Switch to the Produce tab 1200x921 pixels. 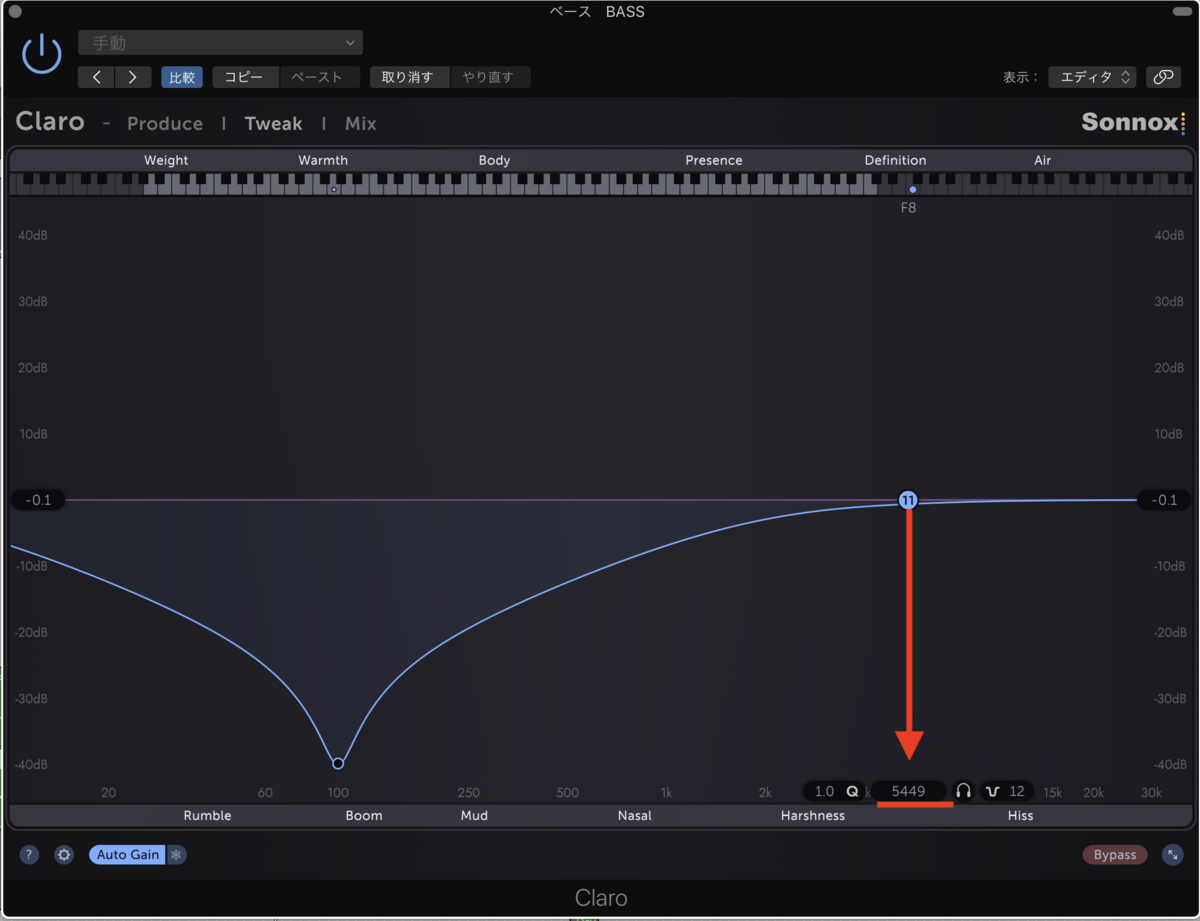tap(165, 123)
